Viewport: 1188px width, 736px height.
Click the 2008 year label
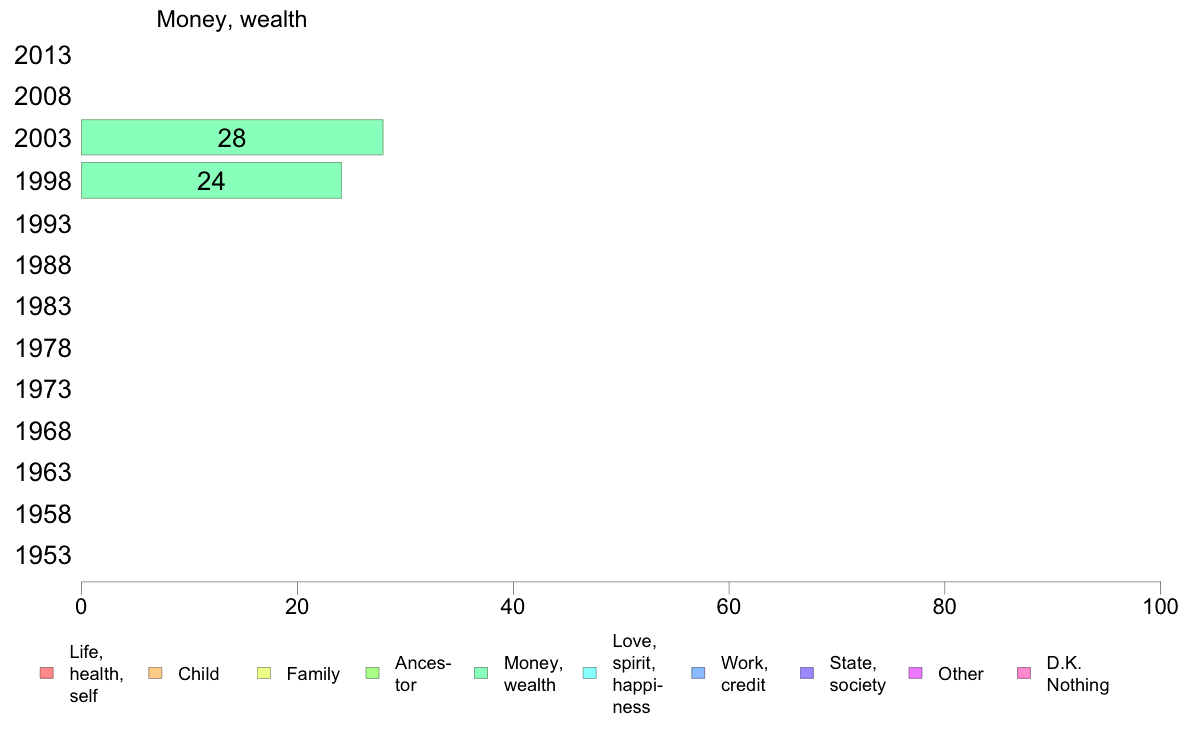[43, 96]
